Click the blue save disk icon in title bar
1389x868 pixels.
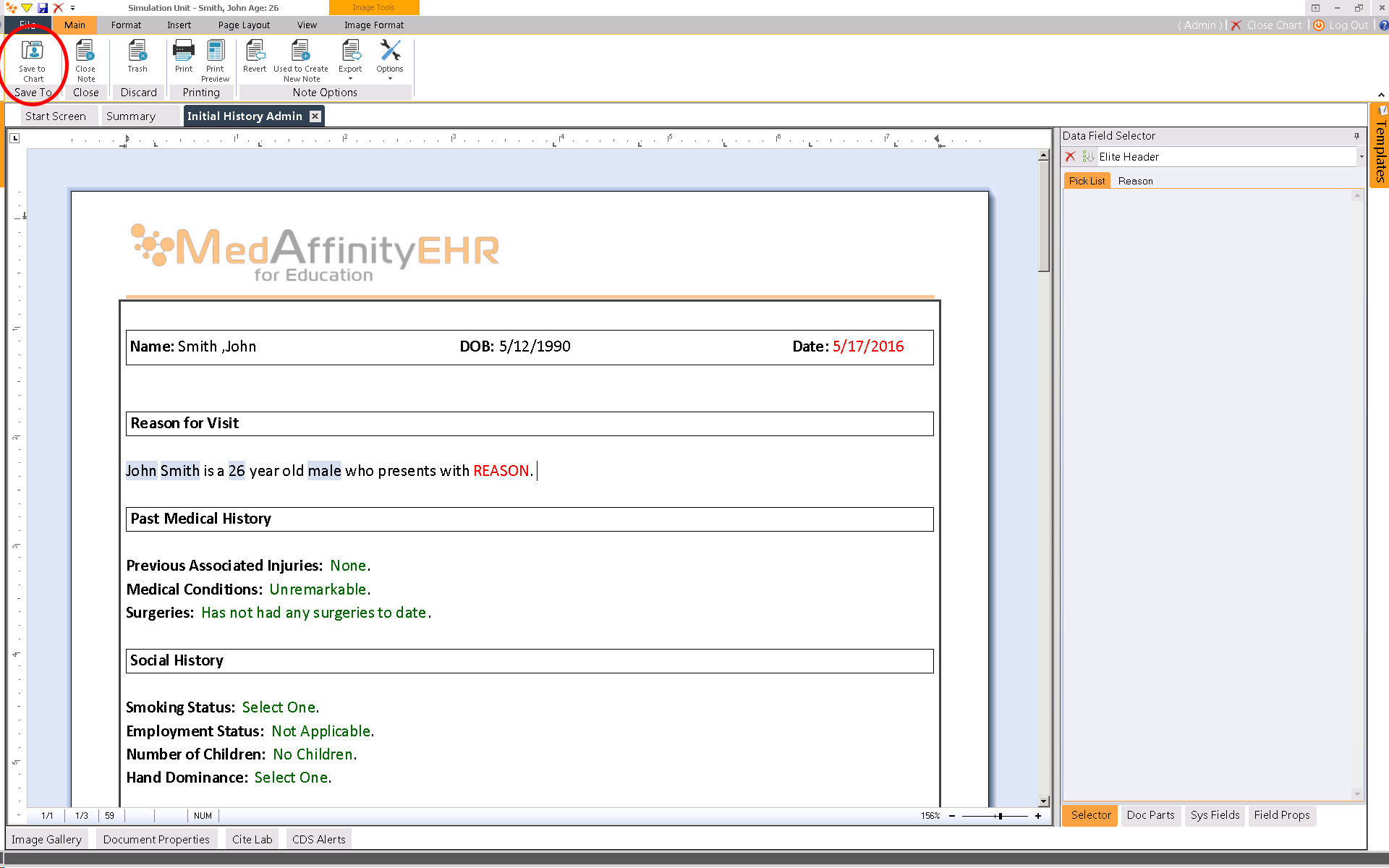[43, 8]
